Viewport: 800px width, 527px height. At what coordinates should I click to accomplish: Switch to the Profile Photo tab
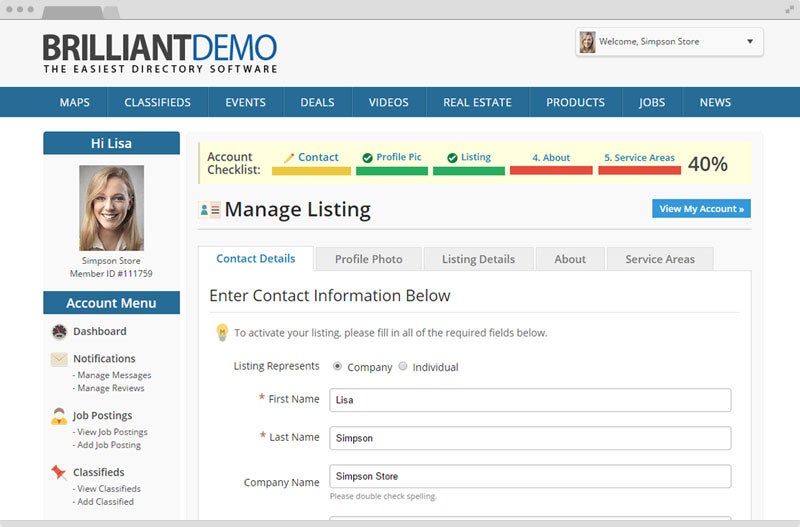368,259
